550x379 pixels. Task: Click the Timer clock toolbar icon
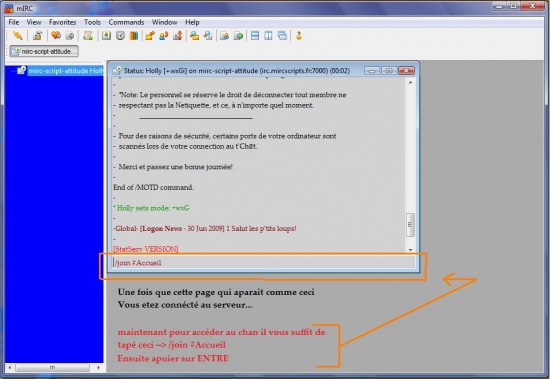(120, 35)
